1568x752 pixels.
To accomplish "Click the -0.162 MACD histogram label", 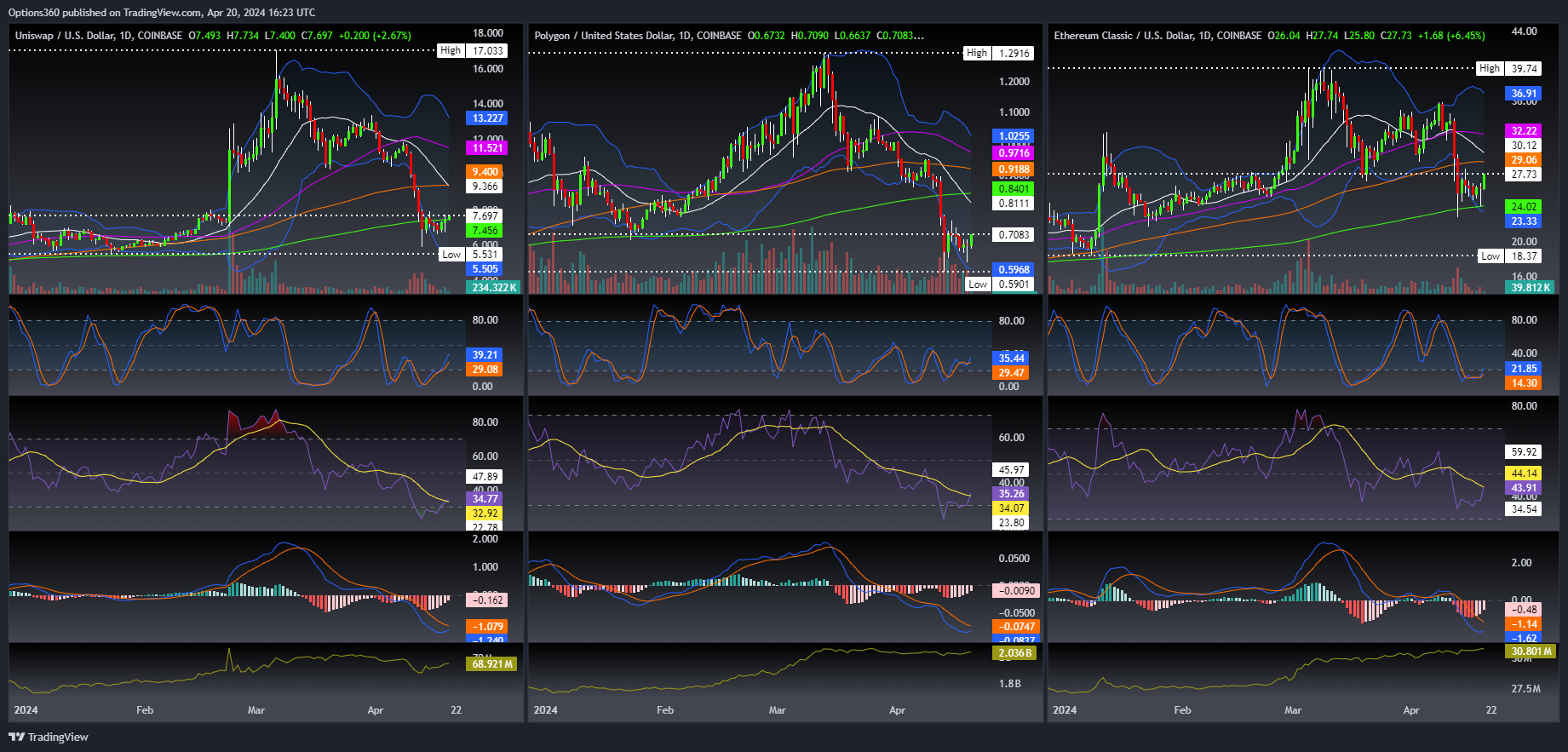I will click(x=487, y=600).
